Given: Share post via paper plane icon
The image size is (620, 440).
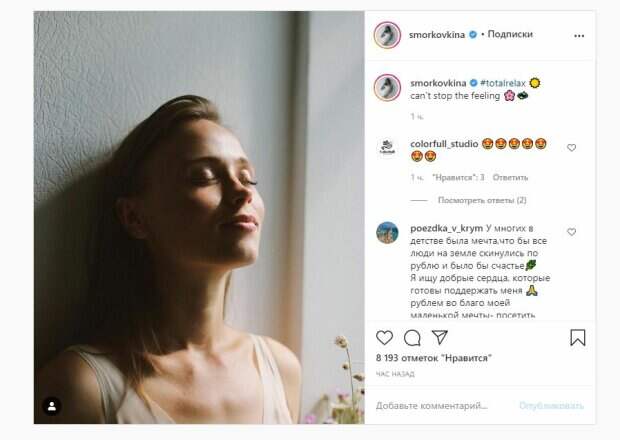Looking at the screenshot, I should pyautogui.click(x=439, y=337).
